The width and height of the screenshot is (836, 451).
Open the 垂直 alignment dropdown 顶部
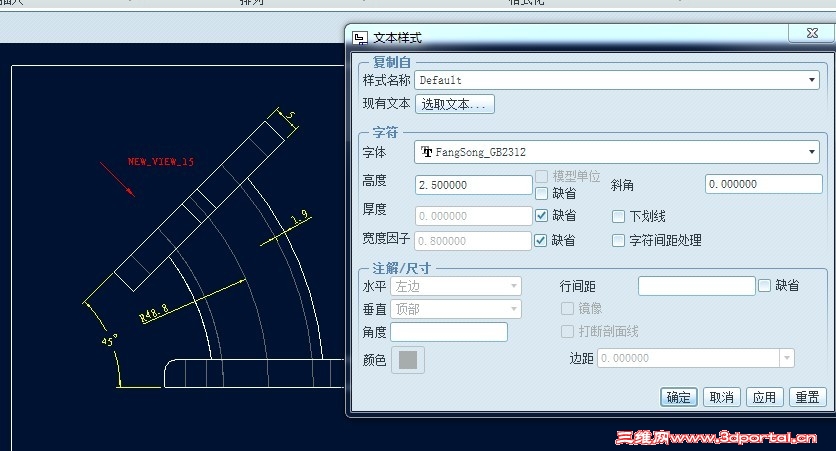(x=456, y=309)
